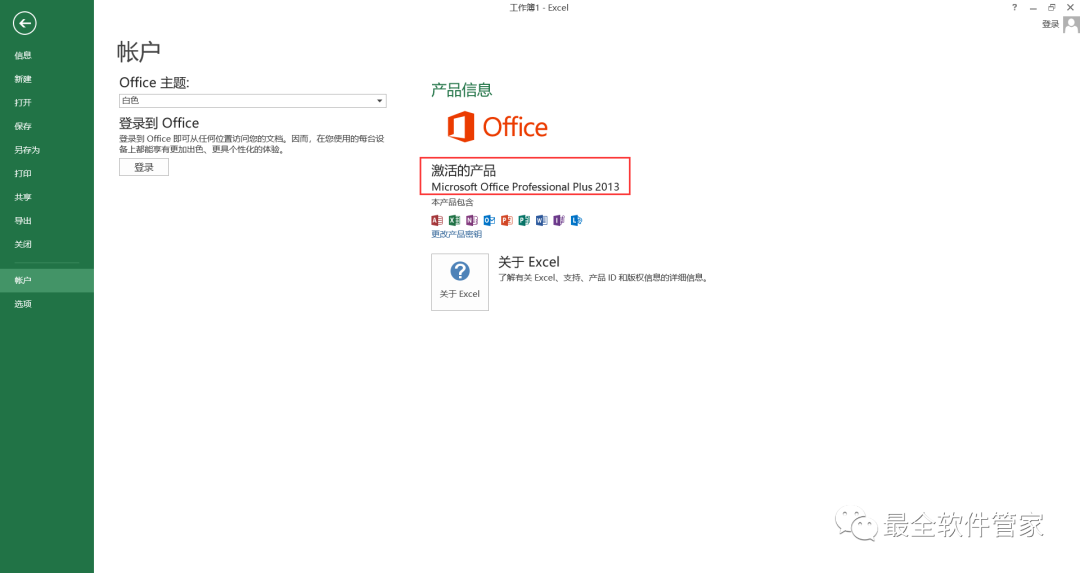Minimize the Excel window

pyautogui.click(x=1032, y=8)
